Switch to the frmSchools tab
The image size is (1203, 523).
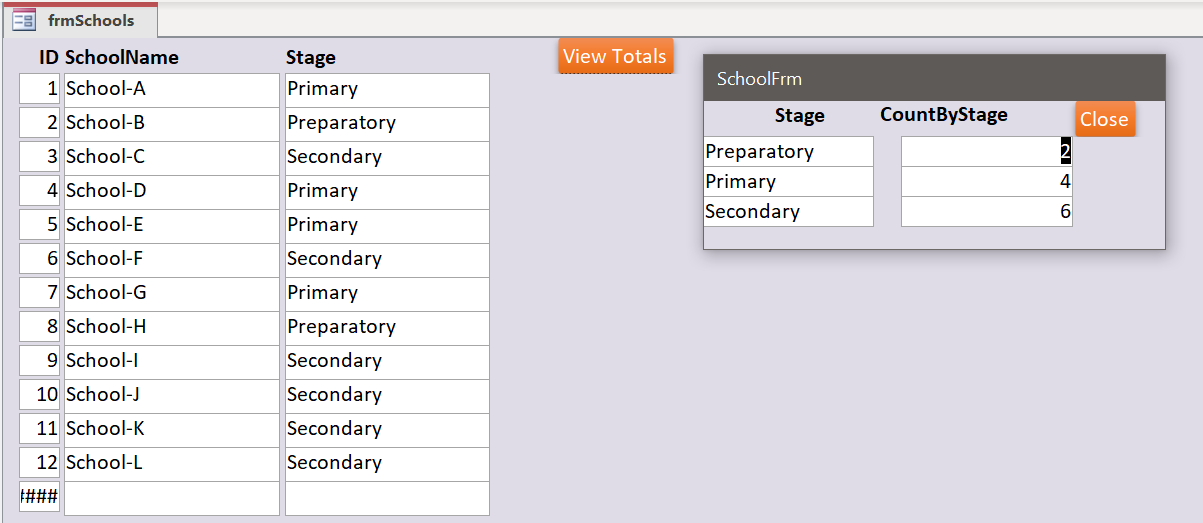tap(90, 20)
